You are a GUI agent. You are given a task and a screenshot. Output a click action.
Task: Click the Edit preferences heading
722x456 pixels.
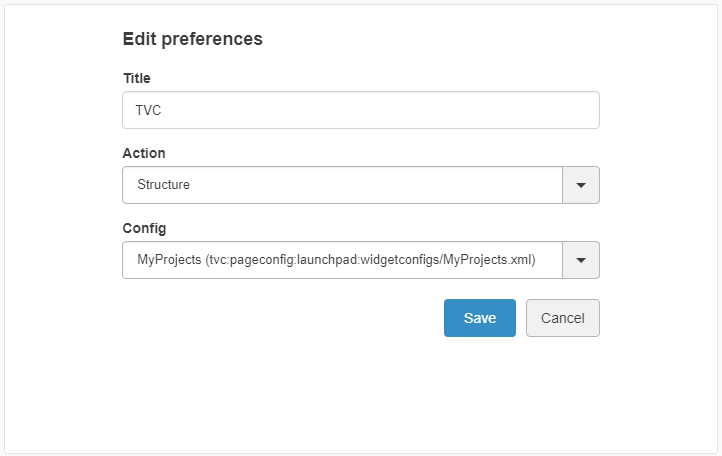[192, 39]
